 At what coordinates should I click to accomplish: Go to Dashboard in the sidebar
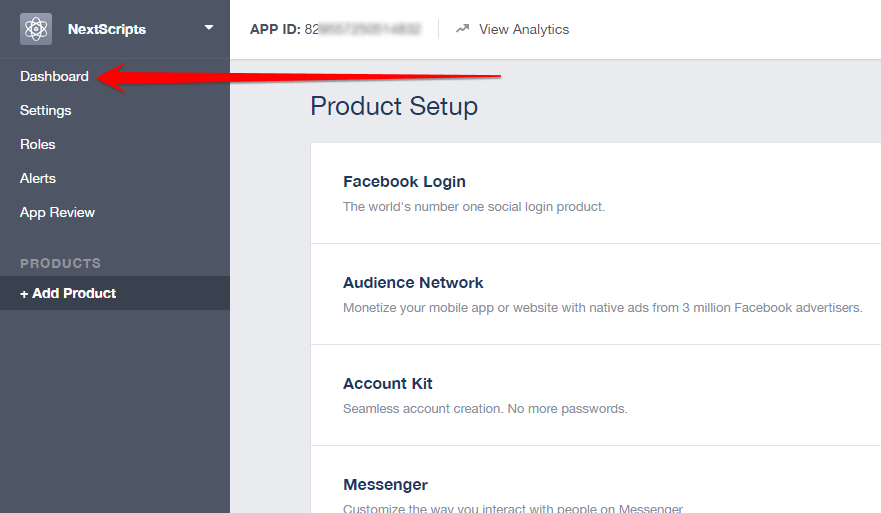pyautogui.click(x=55, y=76)
